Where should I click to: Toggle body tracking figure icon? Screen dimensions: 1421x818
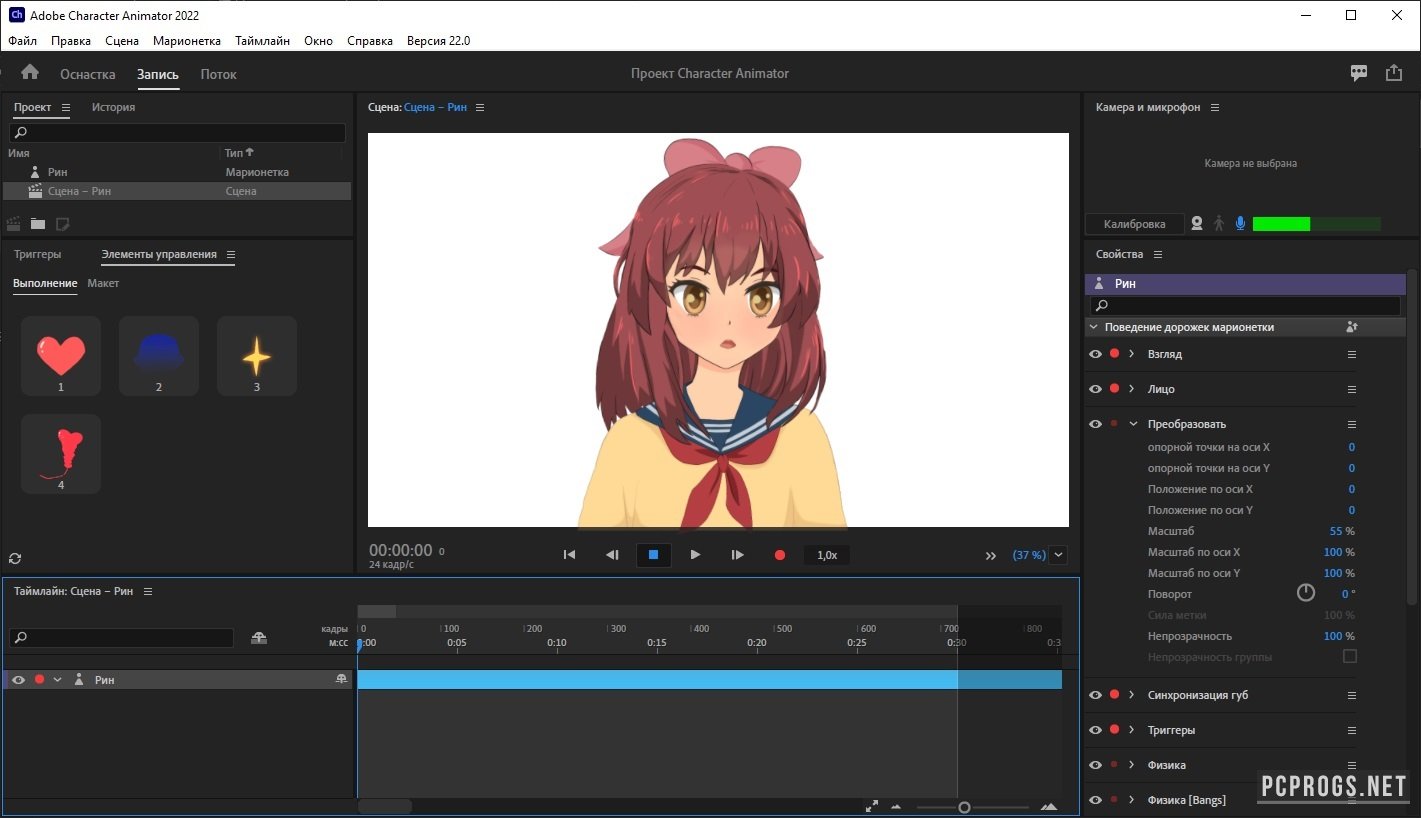pos(1218,224)
